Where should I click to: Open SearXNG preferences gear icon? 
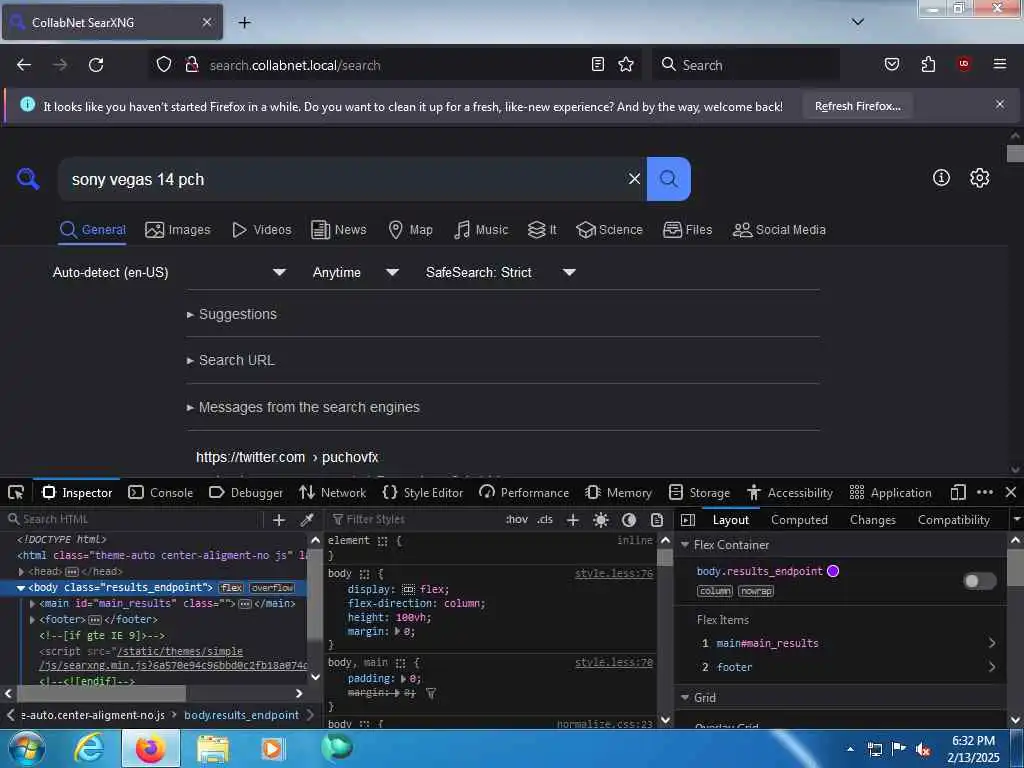coord(980,178)
